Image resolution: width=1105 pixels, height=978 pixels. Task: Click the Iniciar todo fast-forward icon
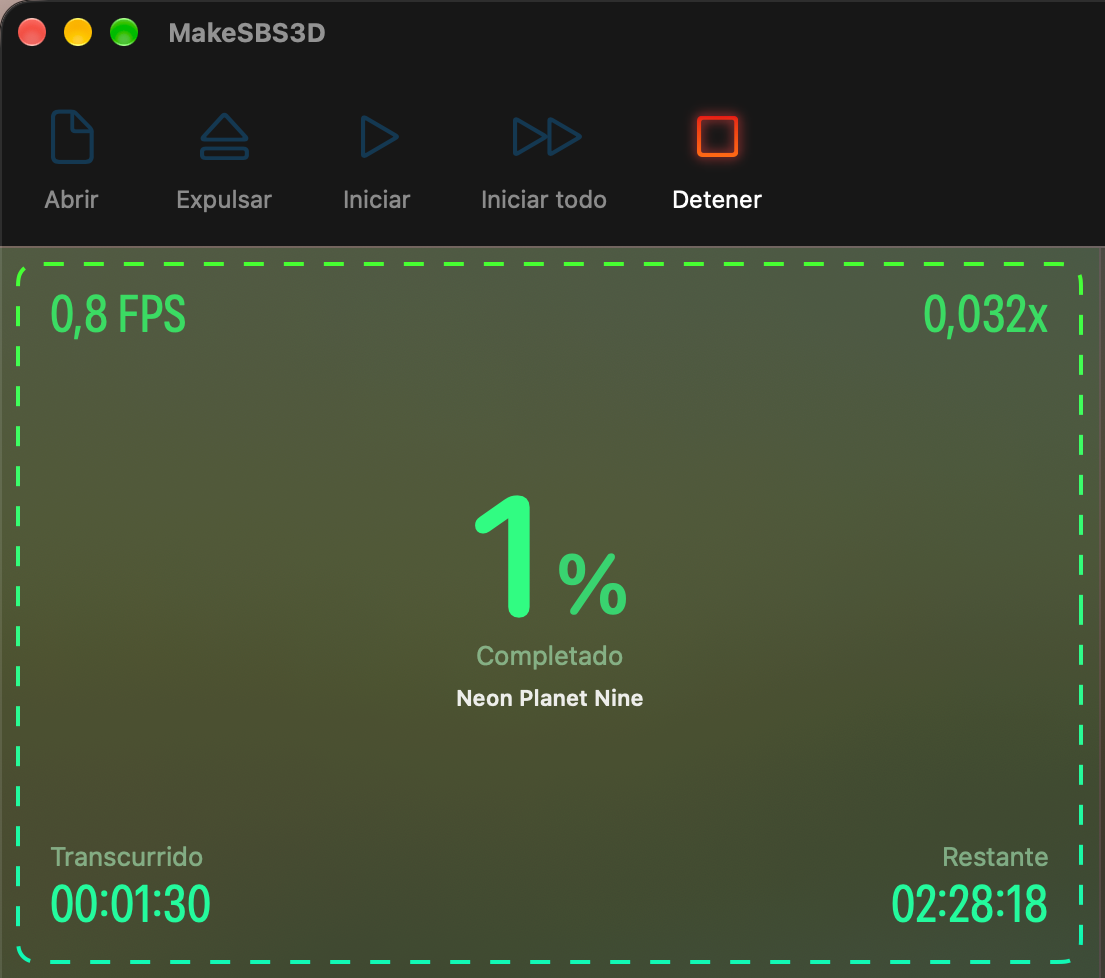[x=547, y=137]
